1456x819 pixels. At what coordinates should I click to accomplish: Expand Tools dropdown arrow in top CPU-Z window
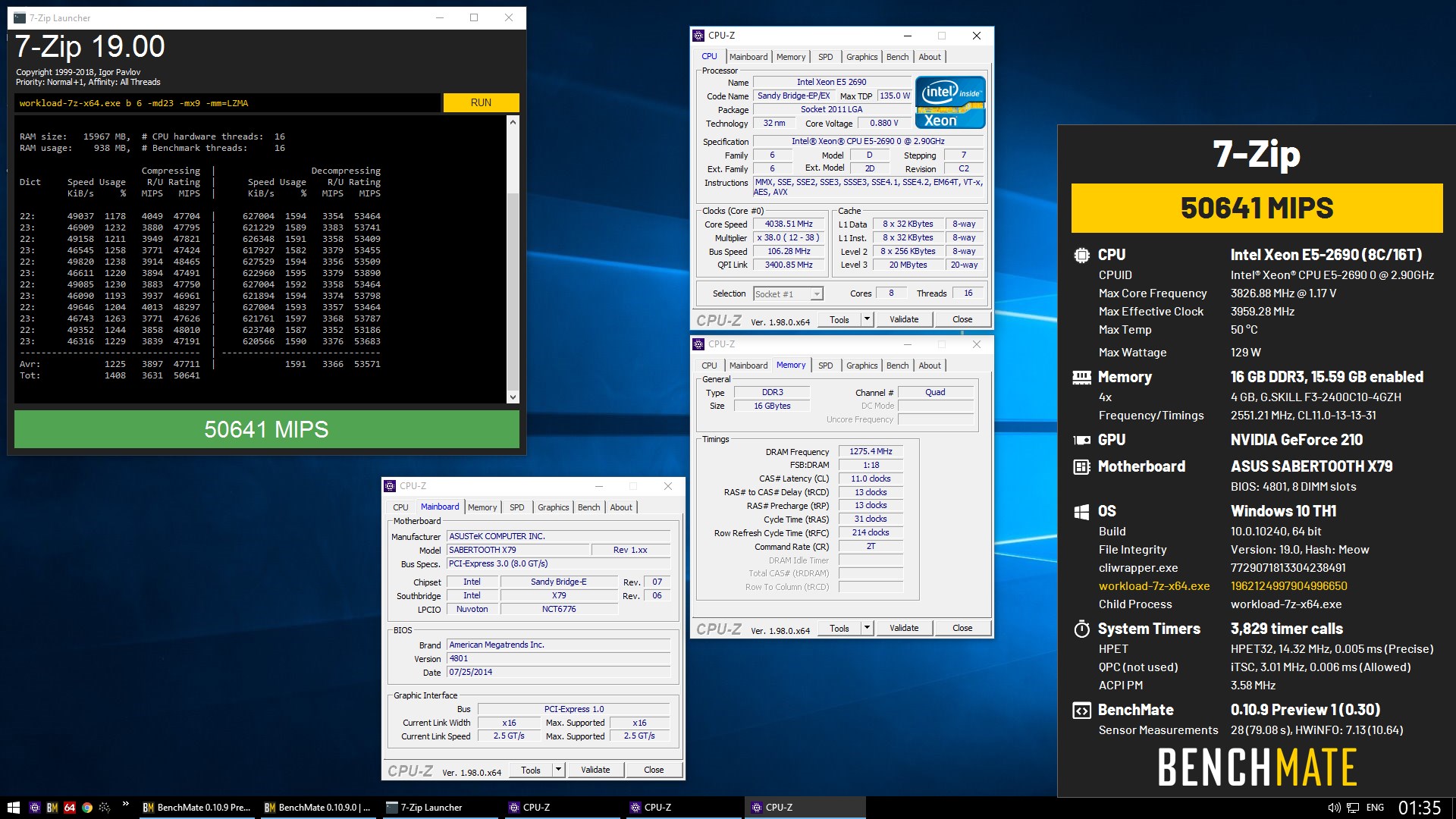(x=867, y=319)
